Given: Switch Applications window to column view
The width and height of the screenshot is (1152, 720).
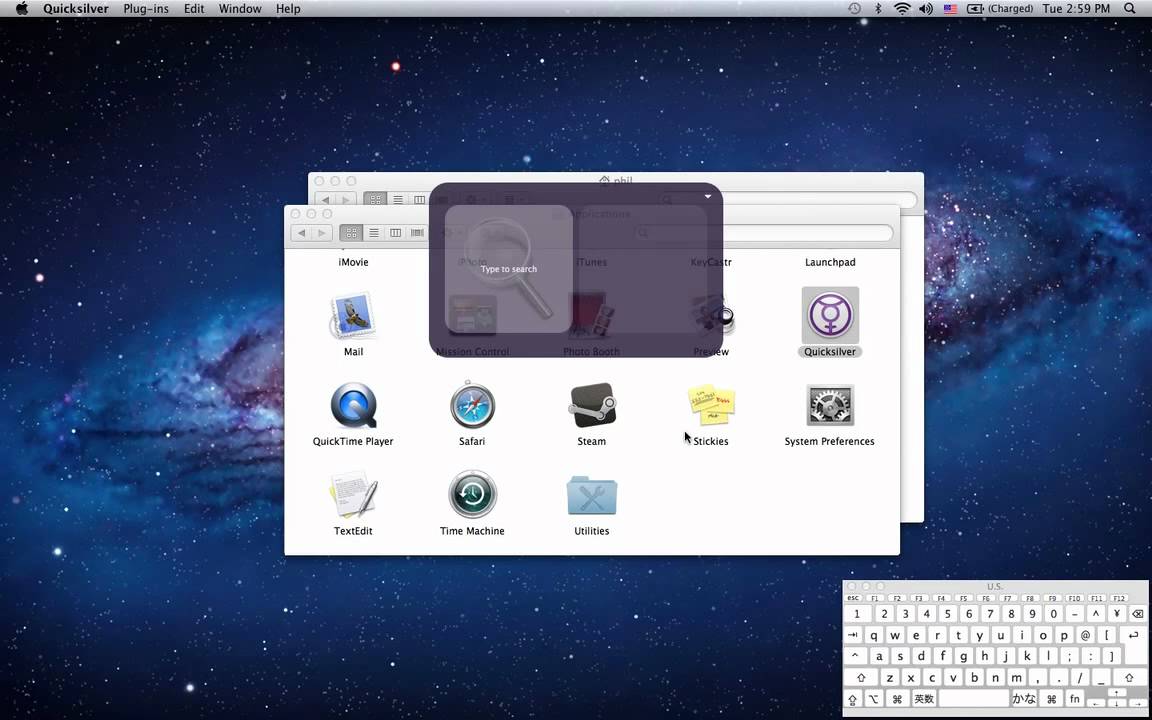Looking at the screenshot, I should [395, 233].
